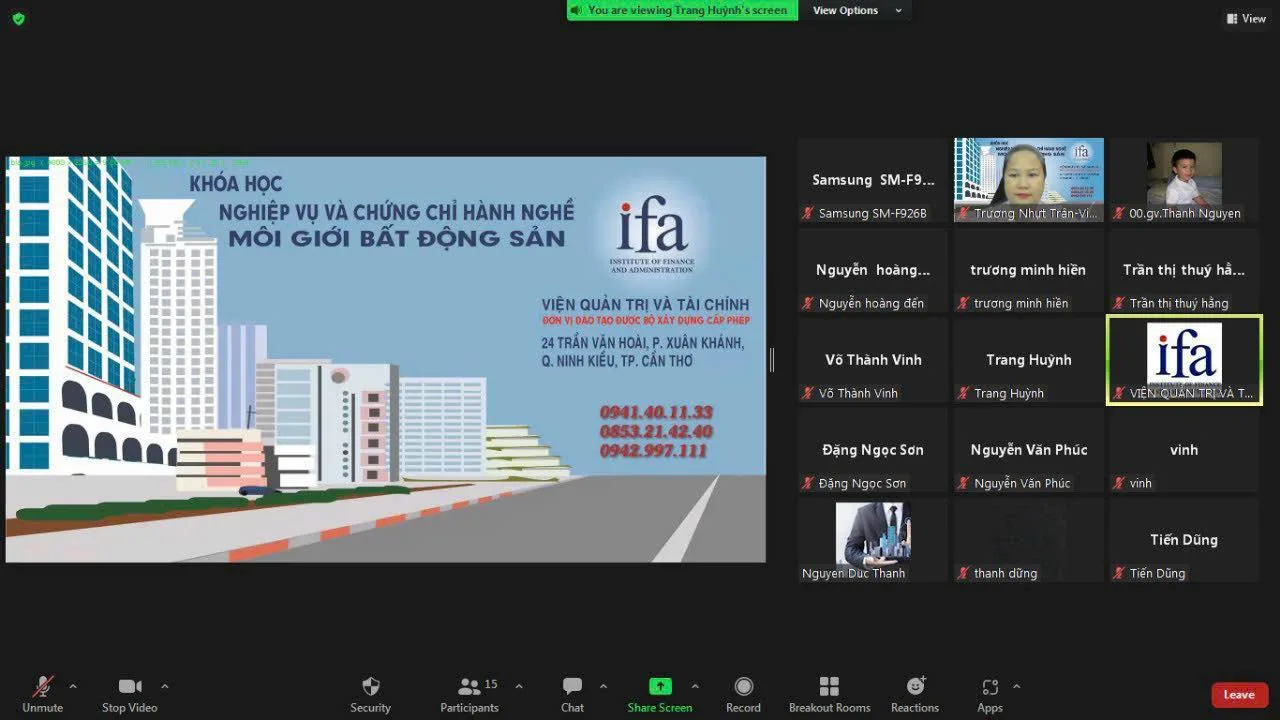Click muted mic icon on 00.gv.Thanh Nguyen tile
Image resolution: width=1280 pixels, height=720 pixels.
click(1119, 213)
